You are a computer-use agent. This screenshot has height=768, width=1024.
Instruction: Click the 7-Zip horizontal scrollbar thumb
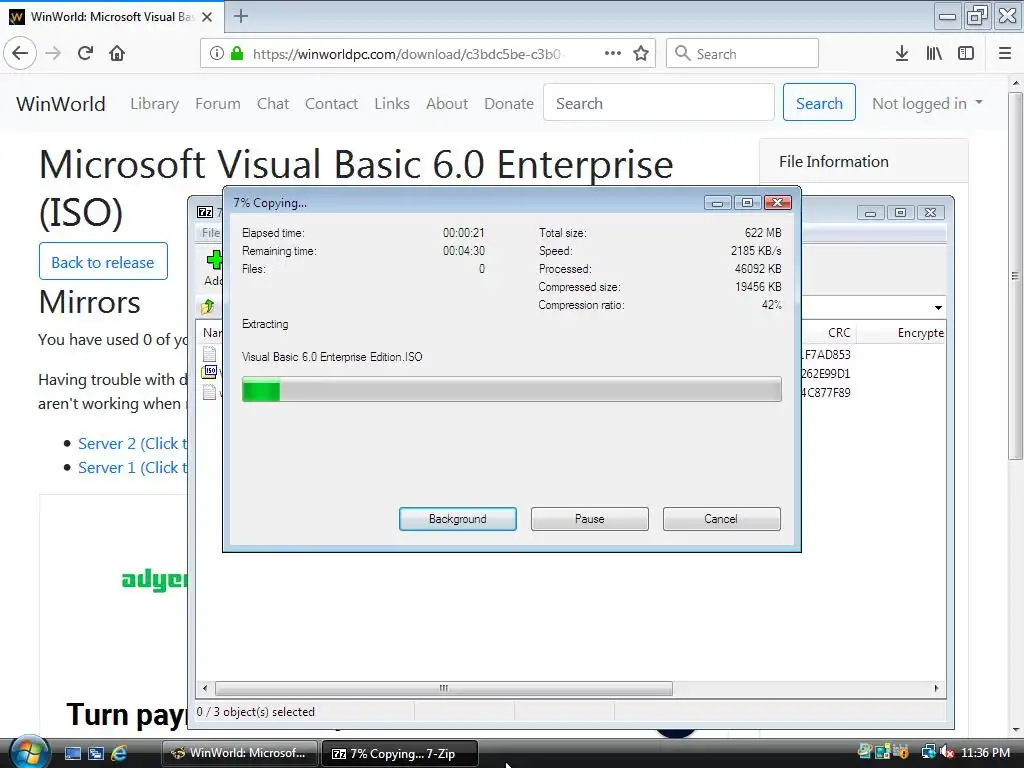coord(443,688)
